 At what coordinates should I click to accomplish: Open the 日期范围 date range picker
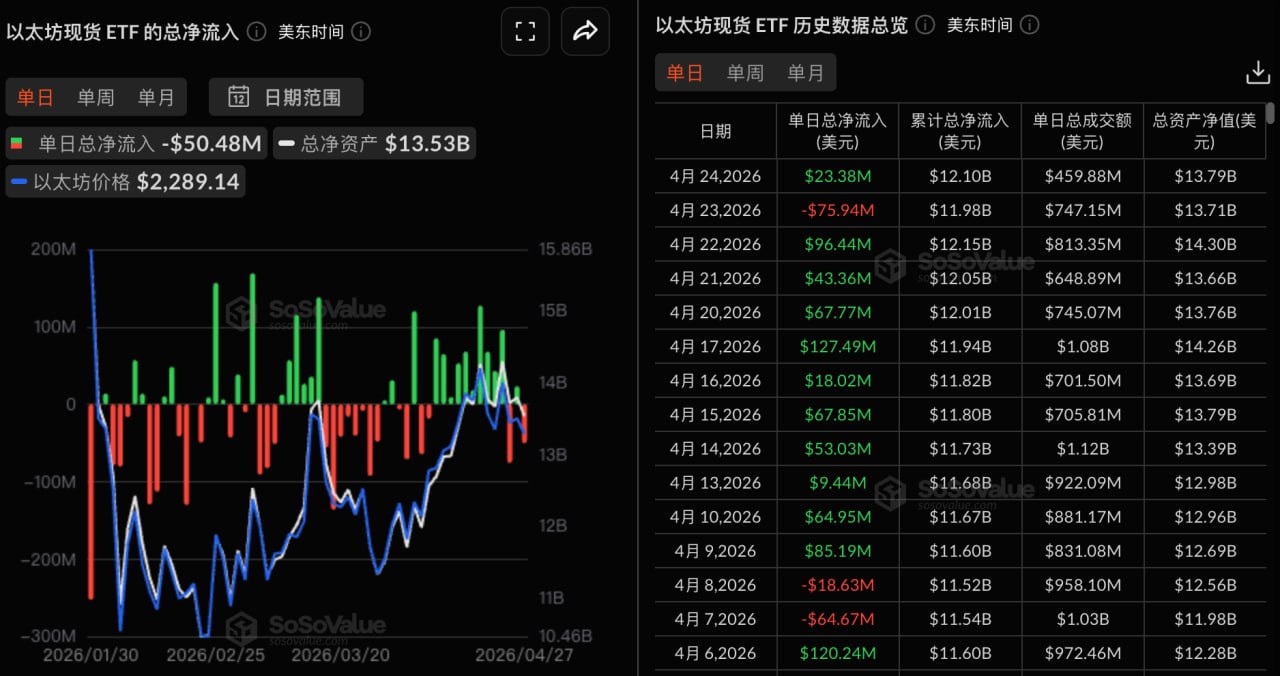[x=286, y=97]
